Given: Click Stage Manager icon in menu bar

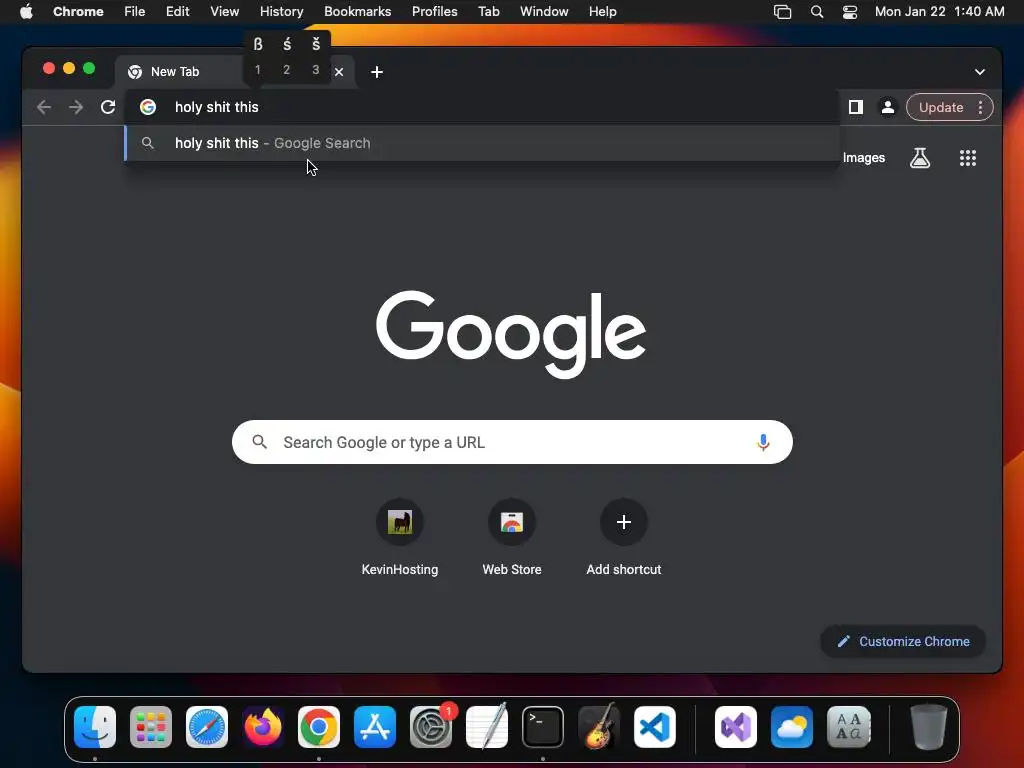Looking at the screenshot, I should pos(782,12).
